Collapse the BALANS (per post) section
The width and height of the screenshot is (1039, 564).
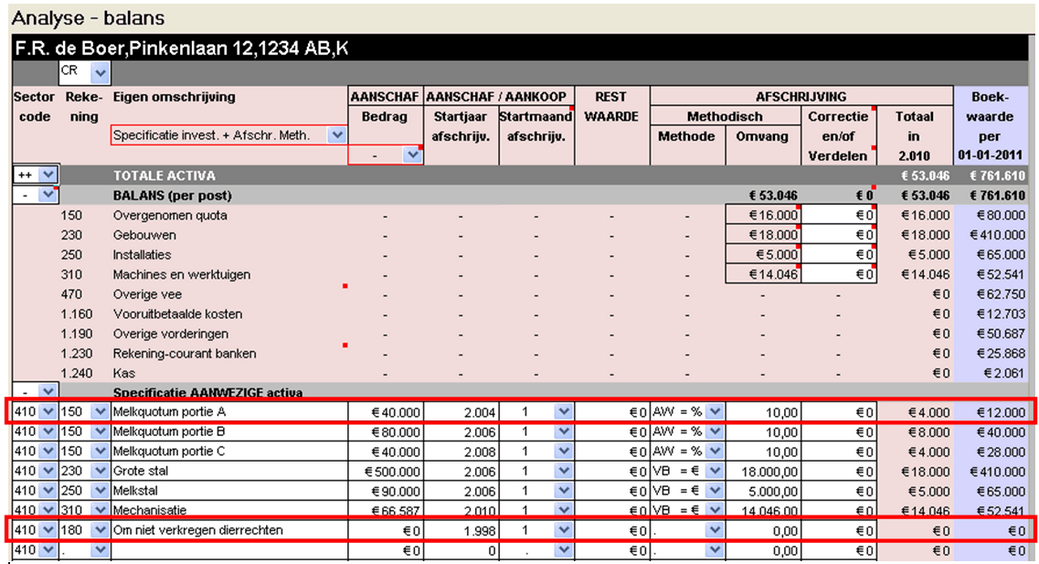[48, 195]
